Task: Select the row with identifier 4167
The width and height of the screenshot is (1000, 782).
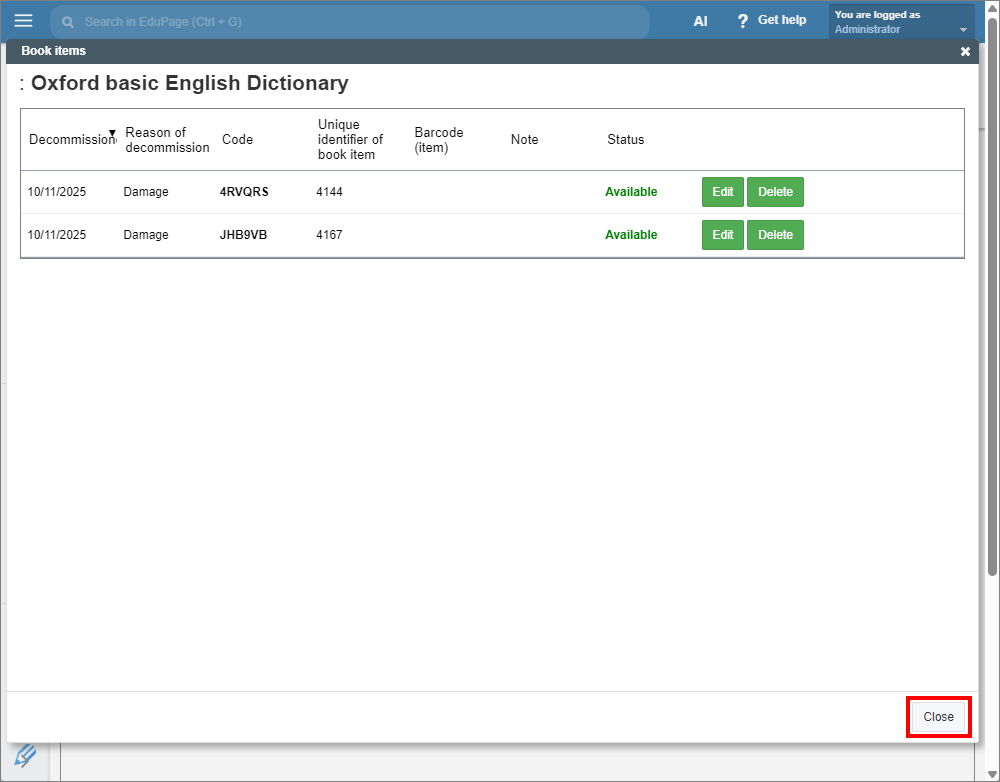Action: coord(330,235)
